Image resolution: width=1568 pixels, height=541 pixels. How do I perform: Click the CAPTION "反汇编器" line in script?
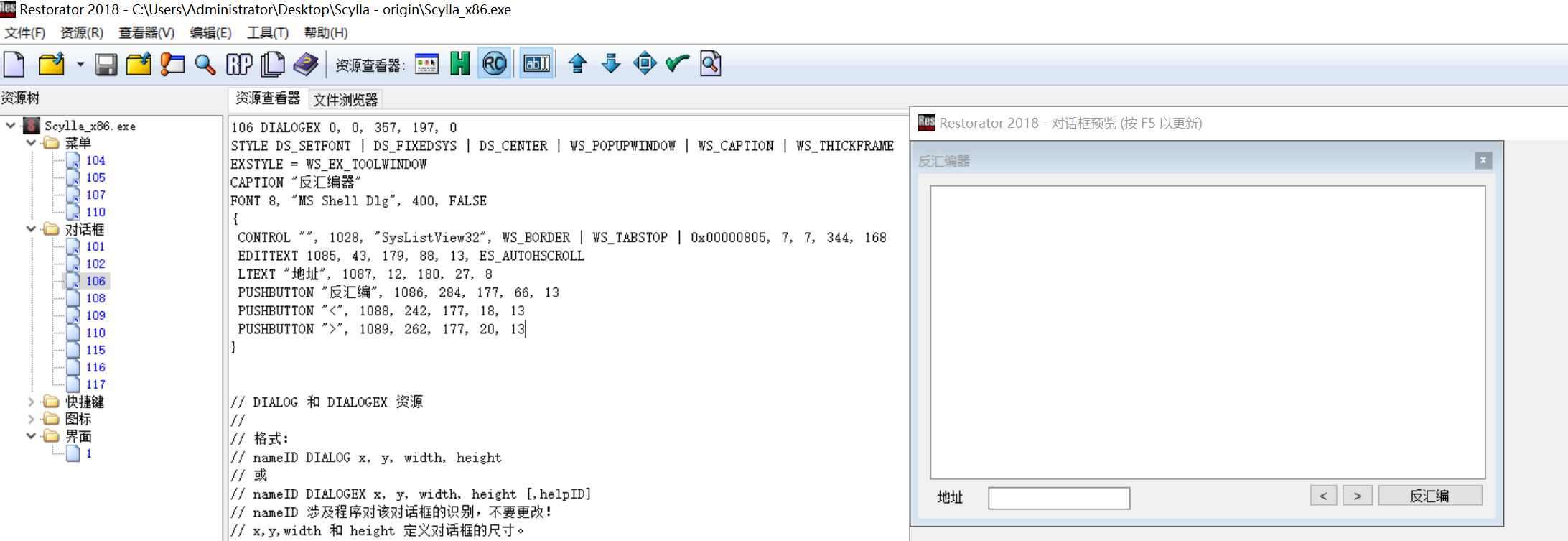295,182
